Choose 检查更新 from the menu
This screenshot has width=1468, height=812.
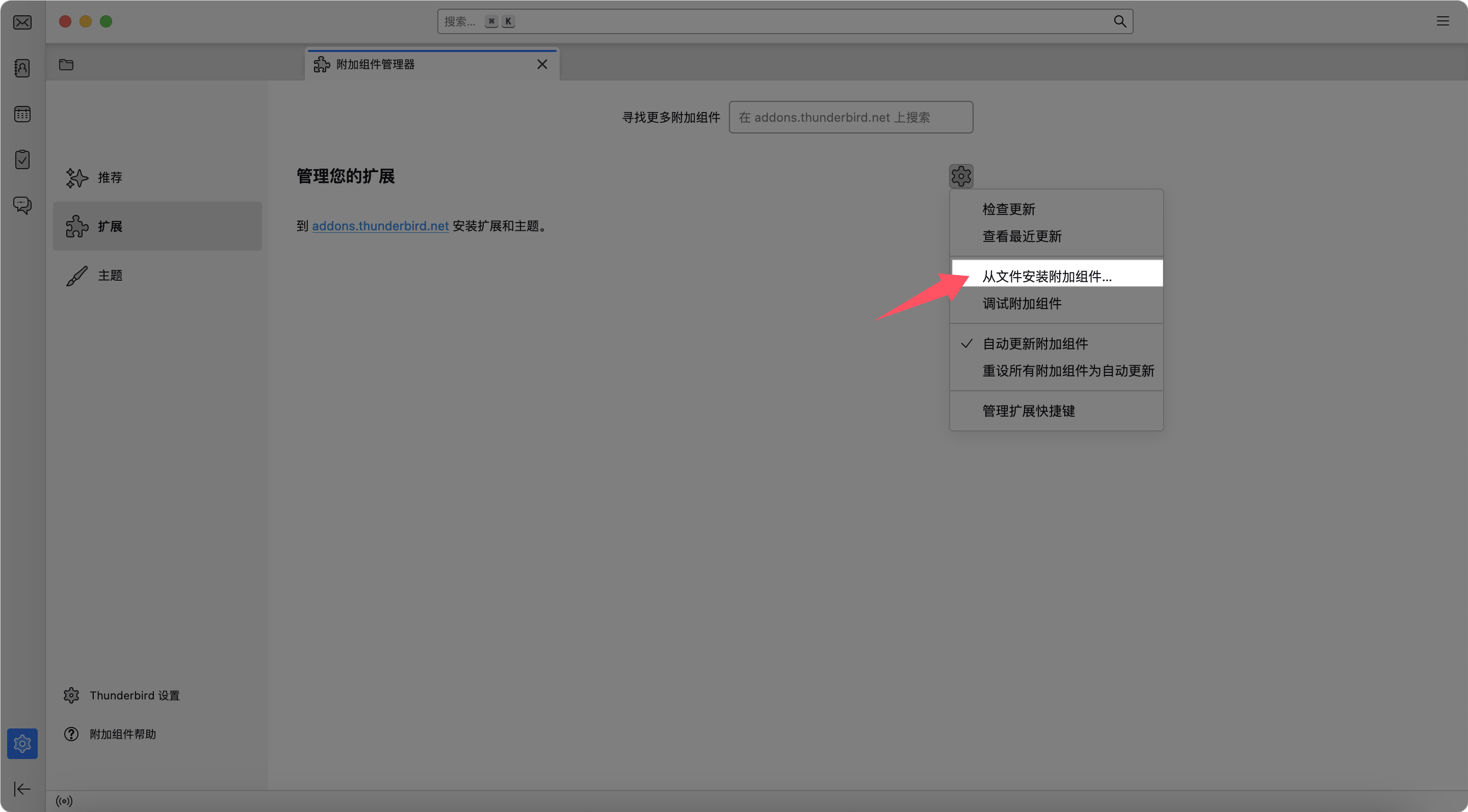click(1008, 209)
